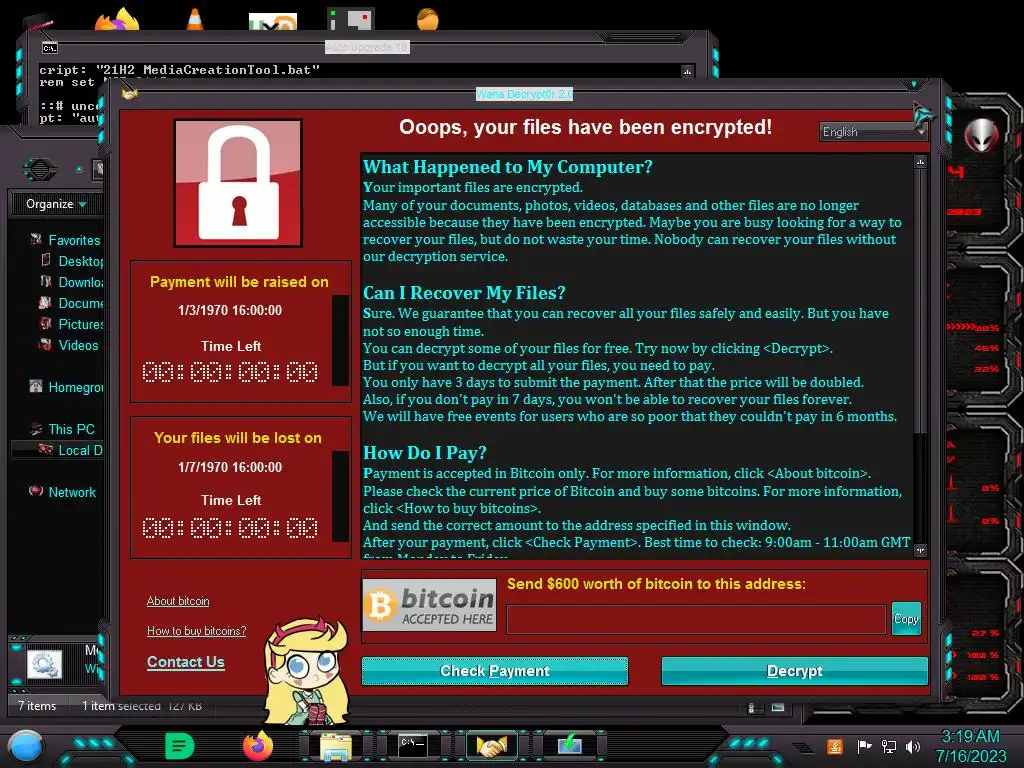The height and width of the screenshot is (768, 1024).
Task: Click the Explorer back navigation button
Action: pyautogui.click(x=40, y=170)
